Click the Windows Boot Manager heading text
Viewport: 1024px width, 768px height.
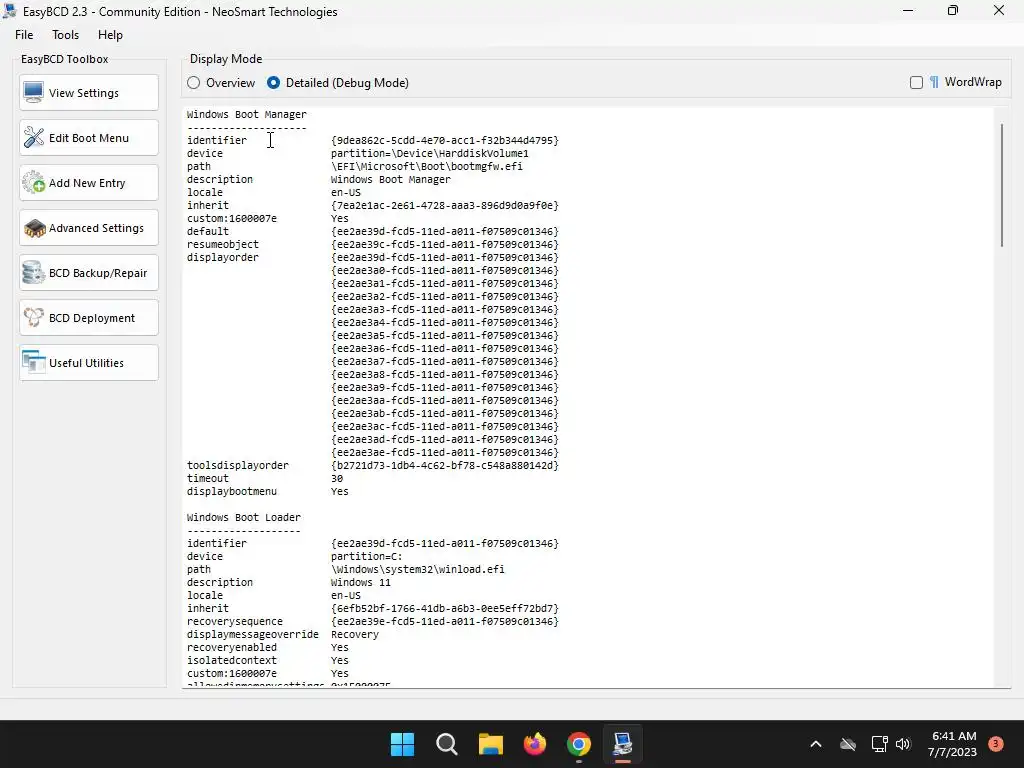pos(246,114)
